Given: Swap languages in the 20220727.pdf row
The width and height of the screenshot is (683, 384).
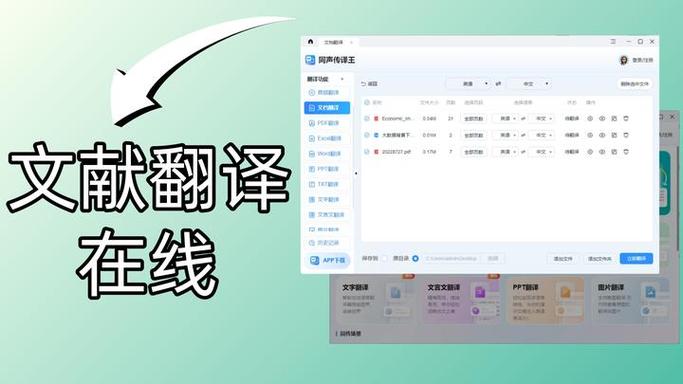Looking at the screenshot, I should tap(523, 152).
